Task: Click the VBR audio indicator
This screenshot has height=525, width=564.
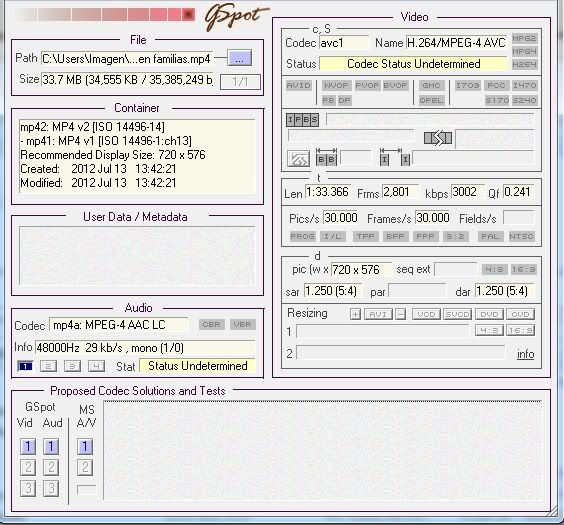Action: click(x=242, y=324)
